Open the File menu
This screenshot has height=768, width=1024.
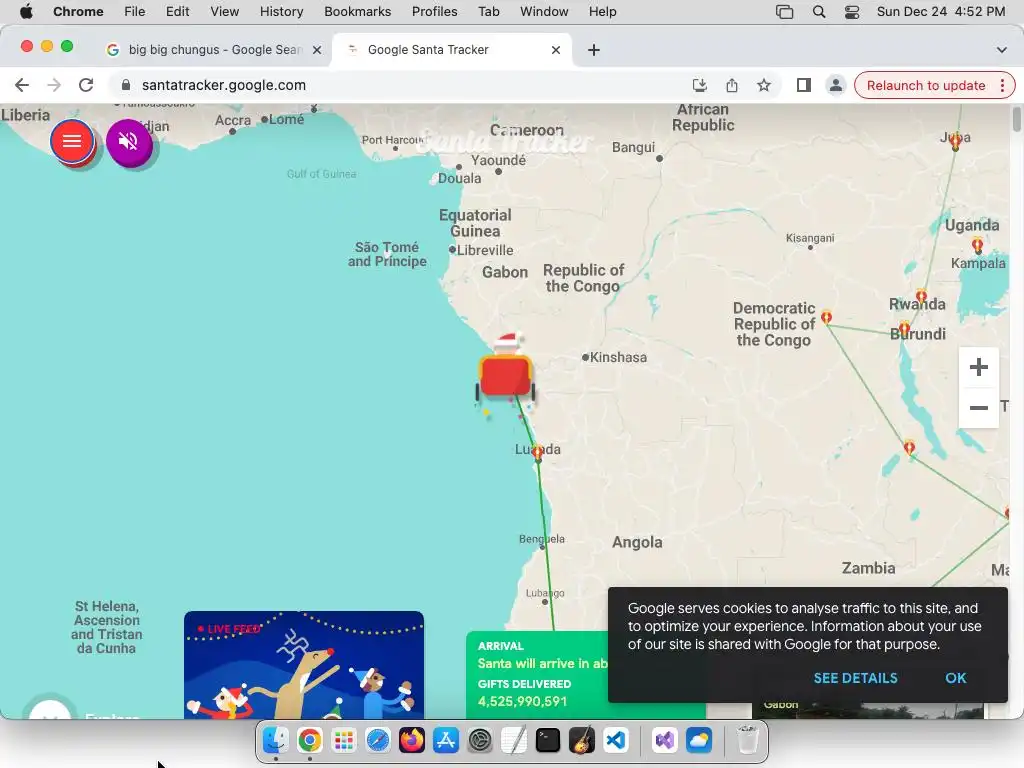[135, 12]
